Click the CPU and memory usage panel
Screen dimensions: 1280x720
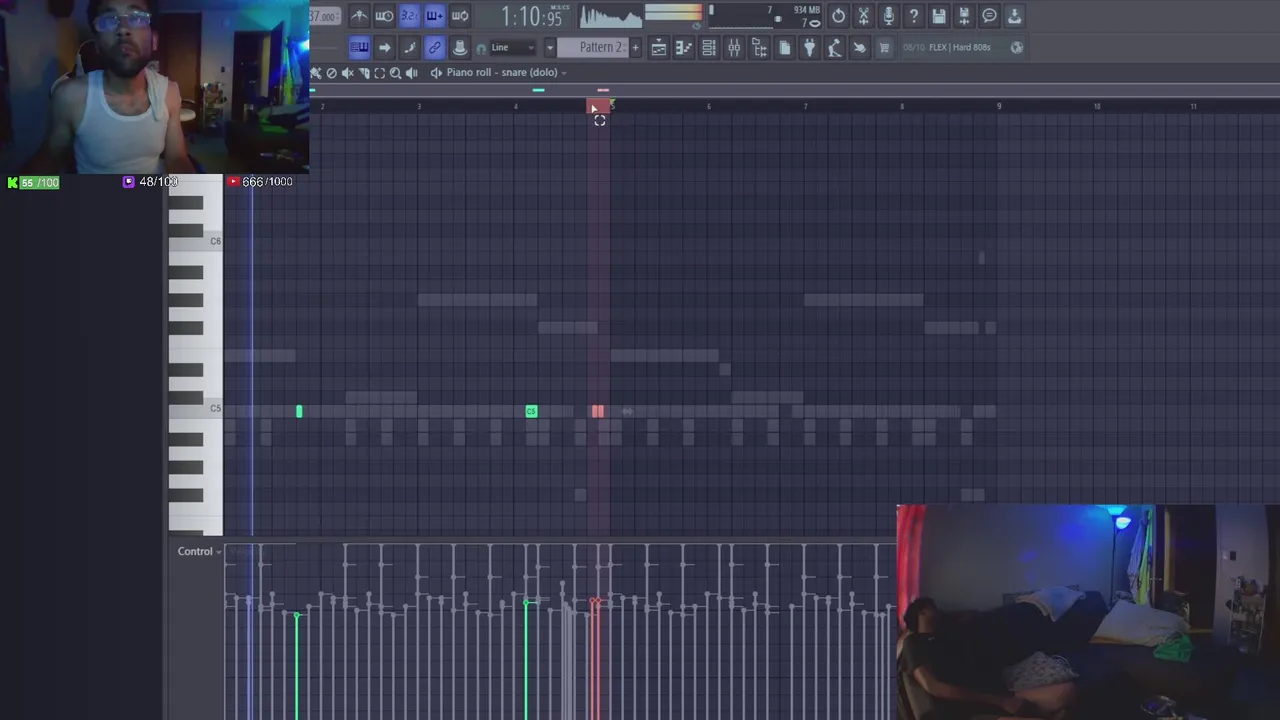point(765,16)
